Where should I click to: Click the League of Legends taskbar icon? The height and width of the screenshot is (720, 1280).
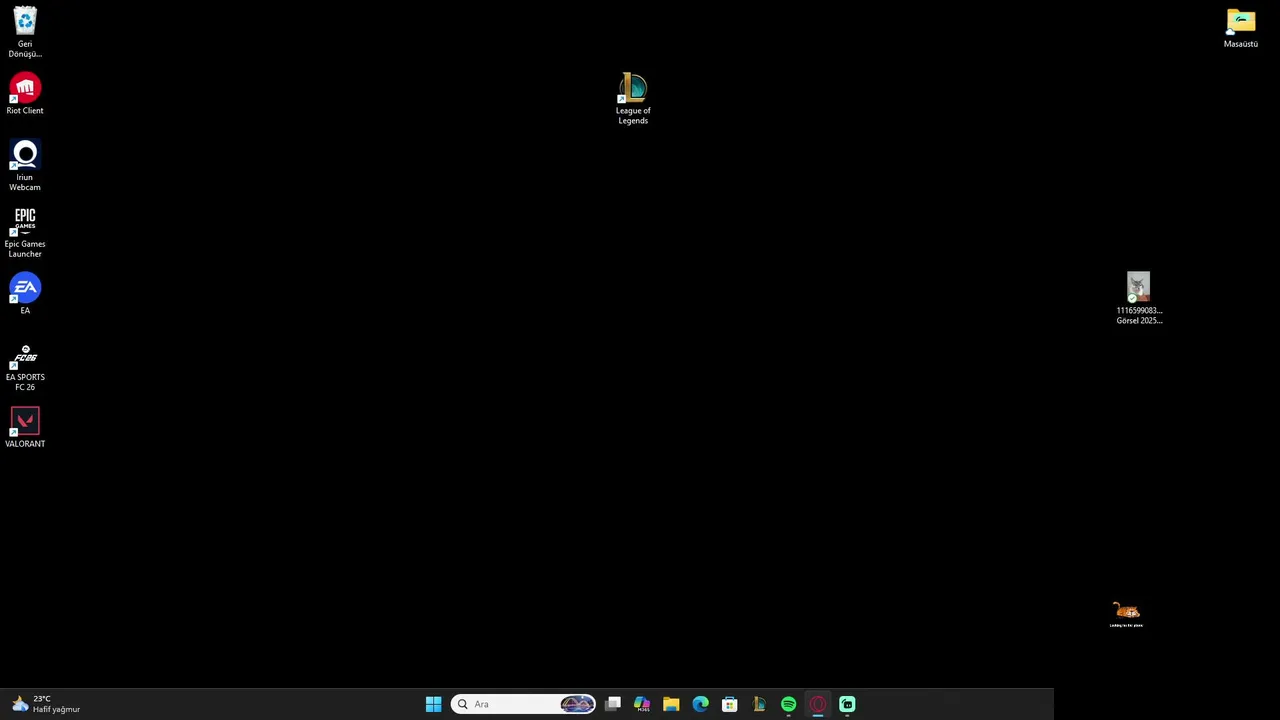(x=759, y=704)
